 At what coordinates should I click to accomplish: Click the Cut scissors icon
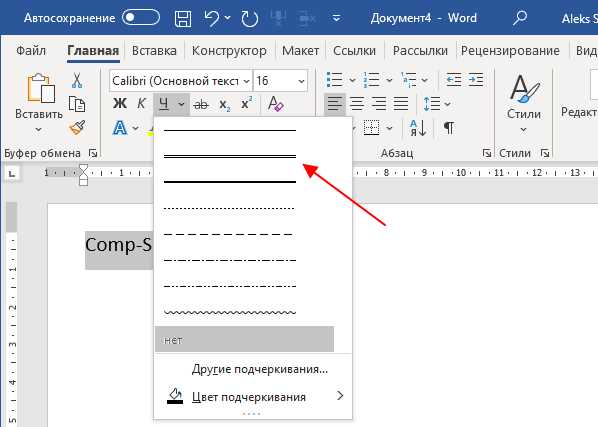coord(77,80)
